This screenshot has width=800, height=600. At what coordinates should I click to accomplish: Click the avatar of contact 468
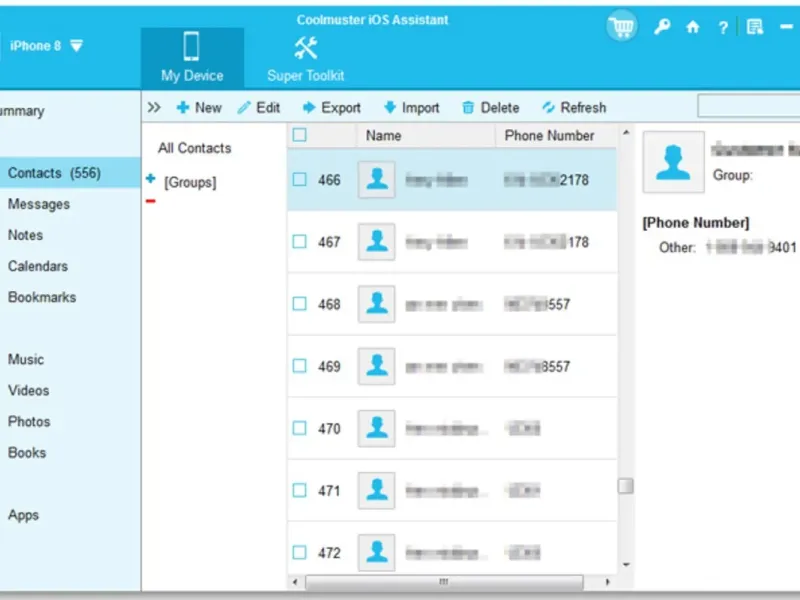point(377,304)
